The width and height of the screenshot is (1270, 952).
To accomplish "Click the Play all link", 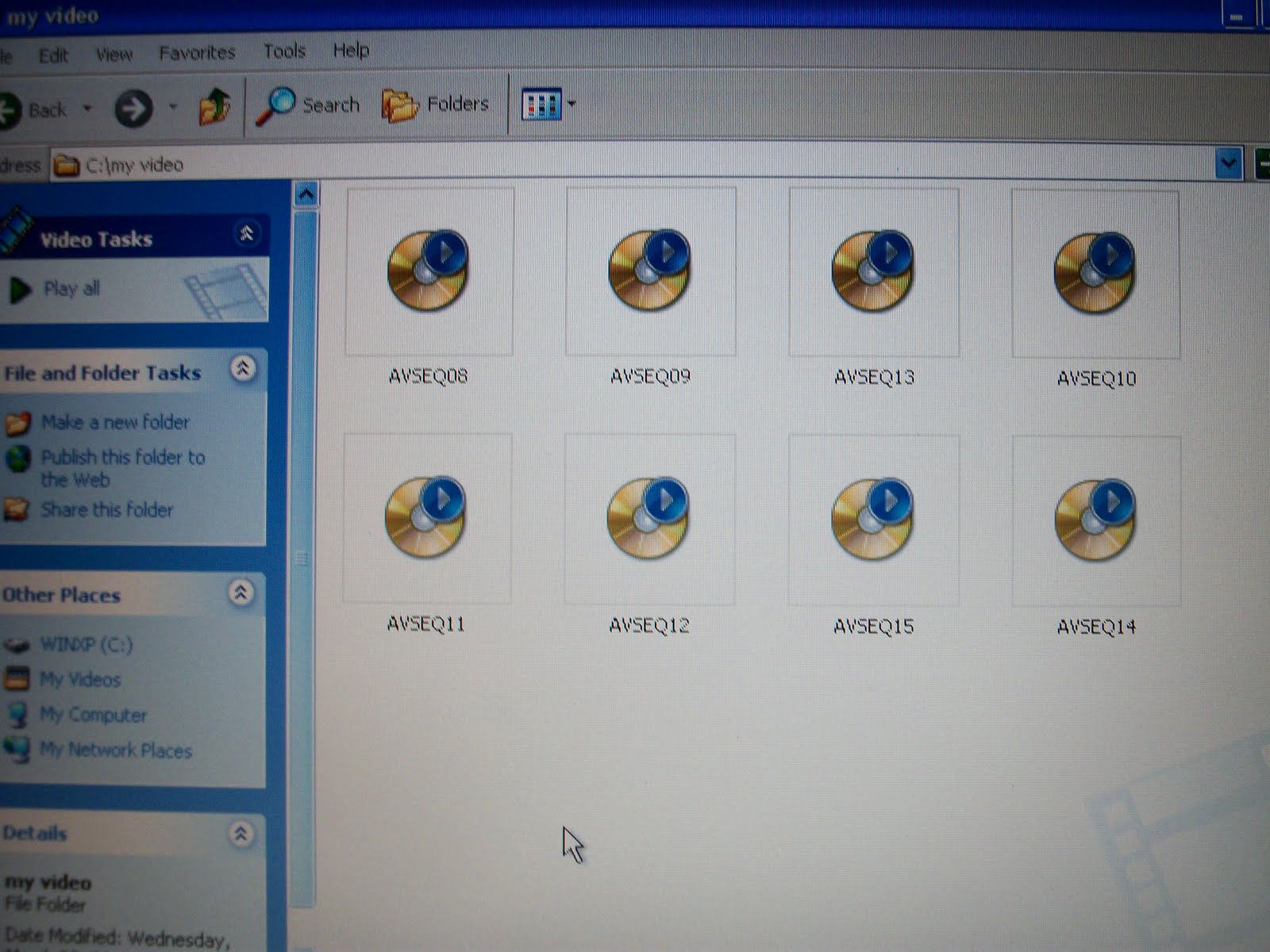I will (71, 289).
